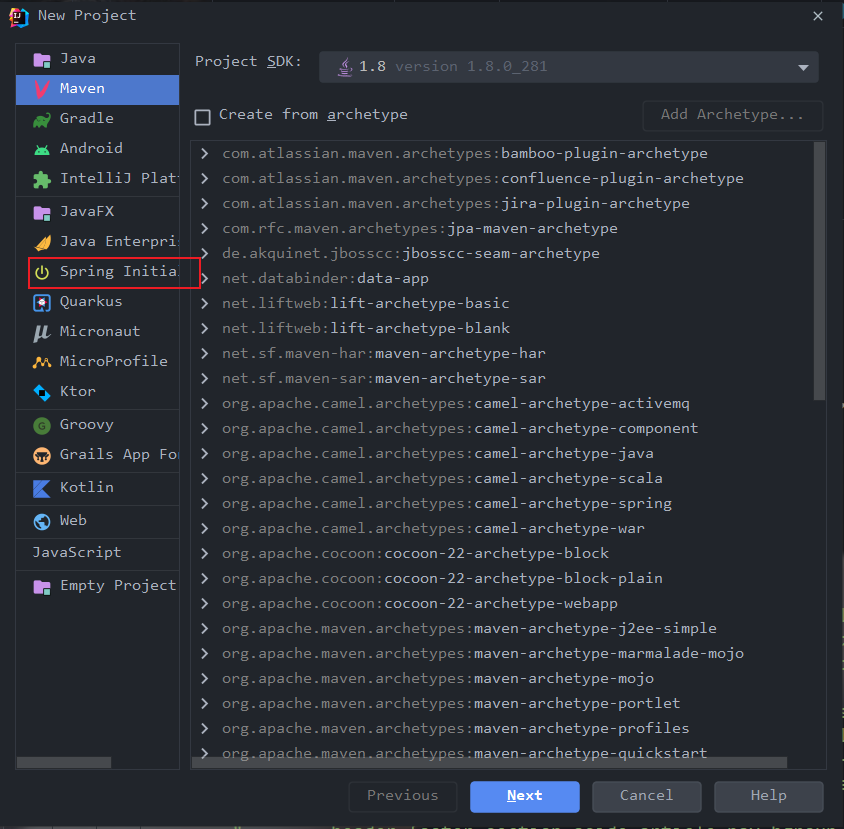Open the Project SDK dropdown arrow

click(x=803, y=67)
